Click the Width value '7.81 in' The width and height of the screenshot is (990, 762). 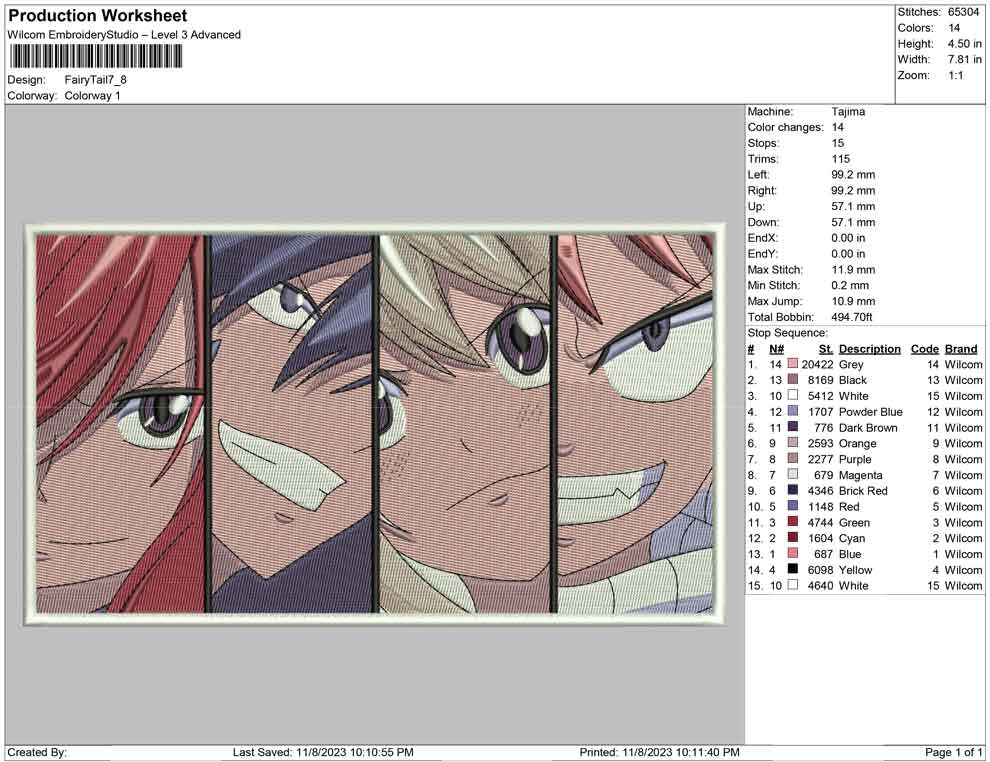(x=964, y=59)
